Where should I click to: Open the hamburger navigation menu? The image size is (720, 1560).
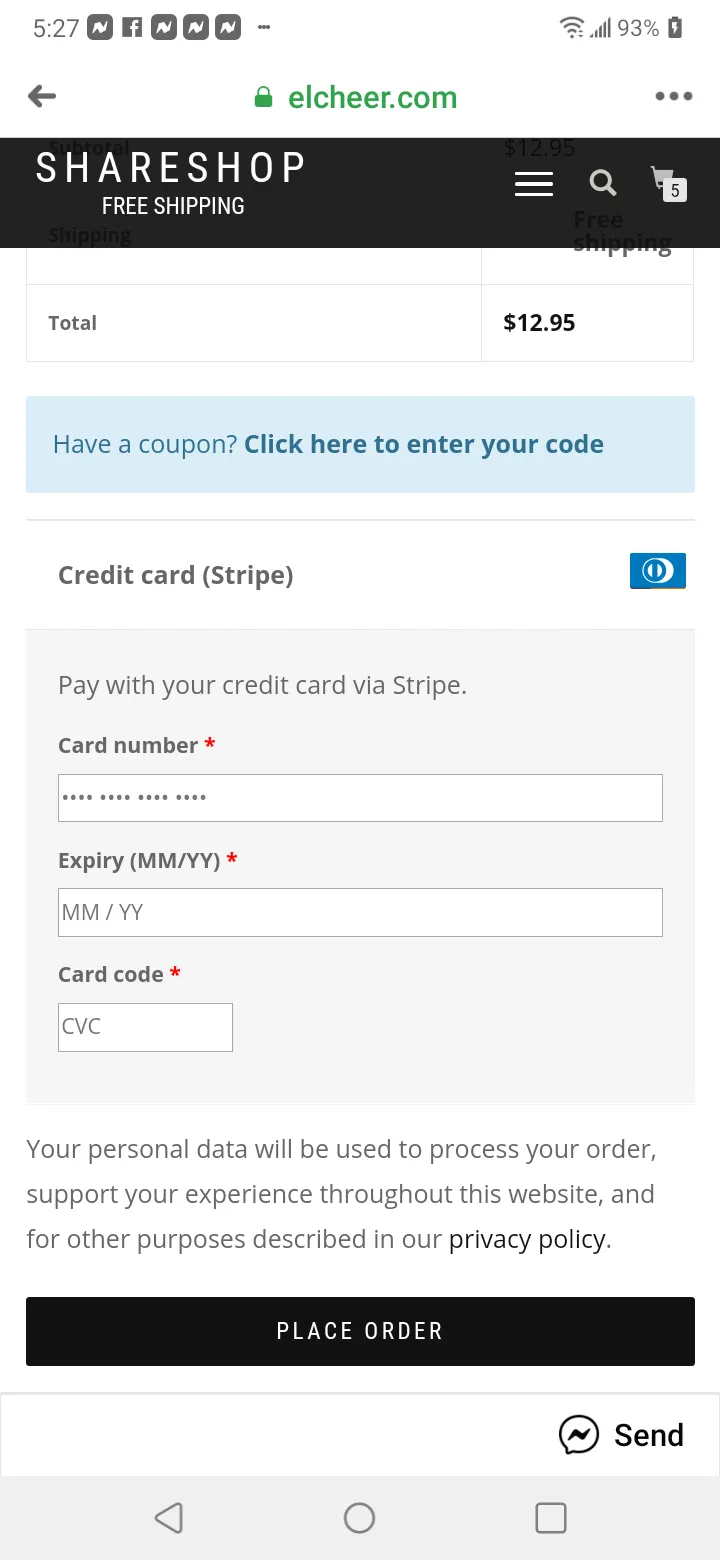coord(533,183)
